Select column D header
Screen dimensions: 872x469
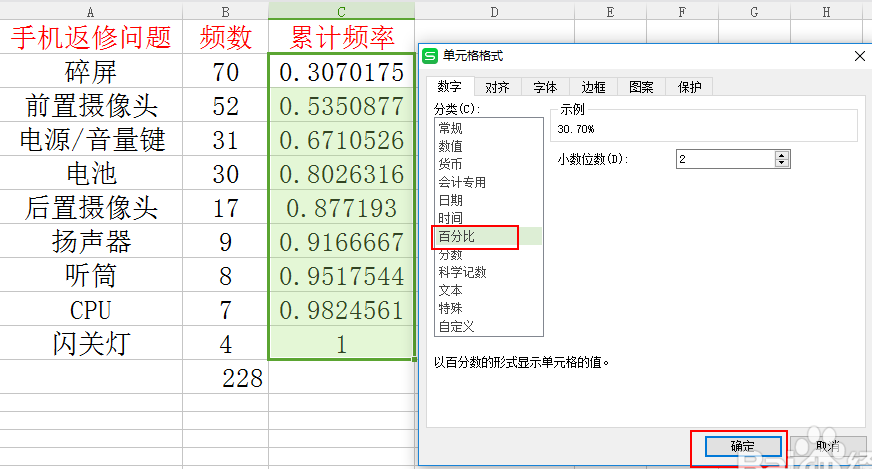click(494, 12)
